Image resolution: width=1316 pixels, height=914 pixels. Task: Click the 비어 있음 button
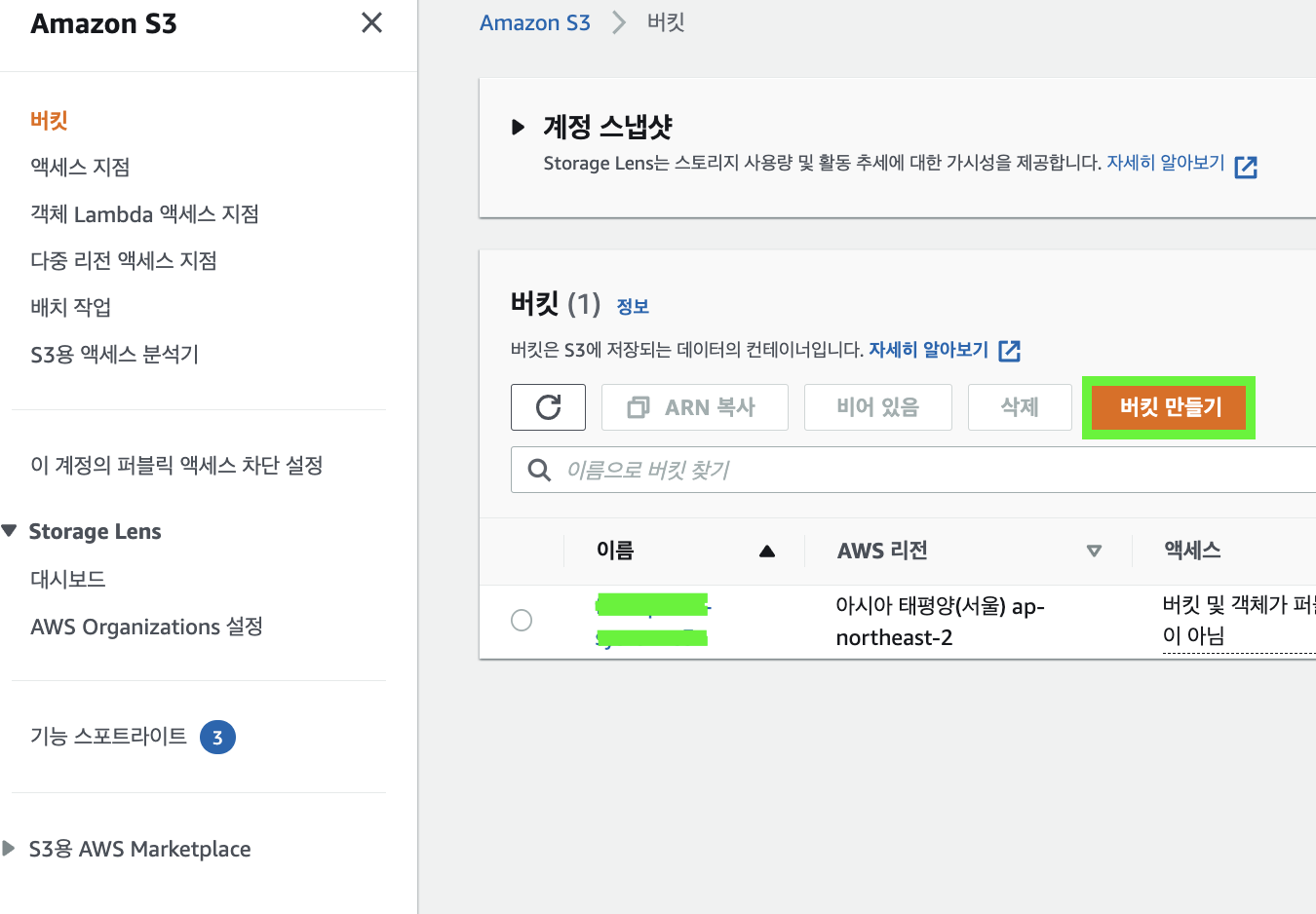point(877,407)
